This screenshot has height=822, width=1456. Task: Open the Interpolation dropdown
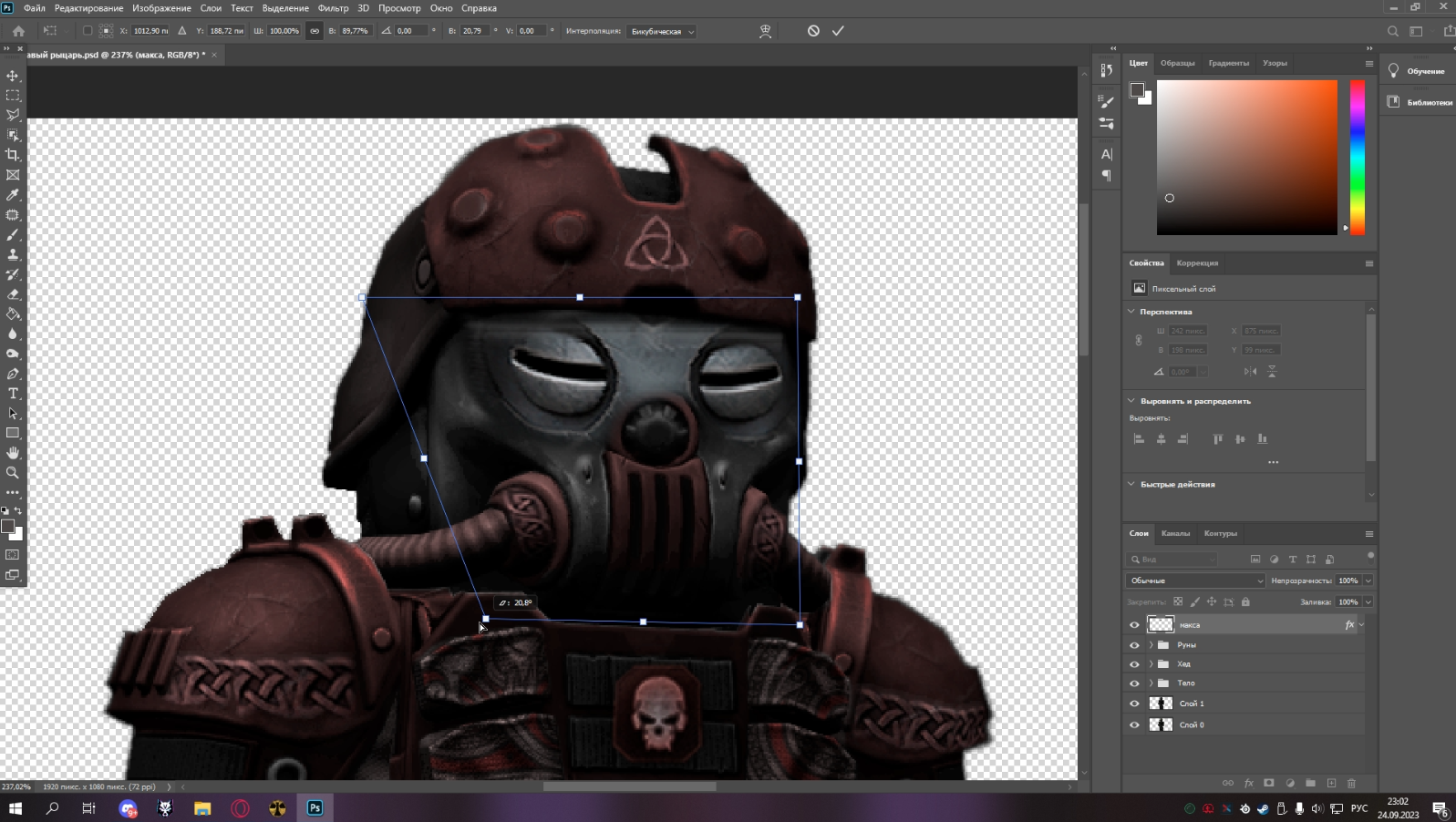tap(661, 31)
